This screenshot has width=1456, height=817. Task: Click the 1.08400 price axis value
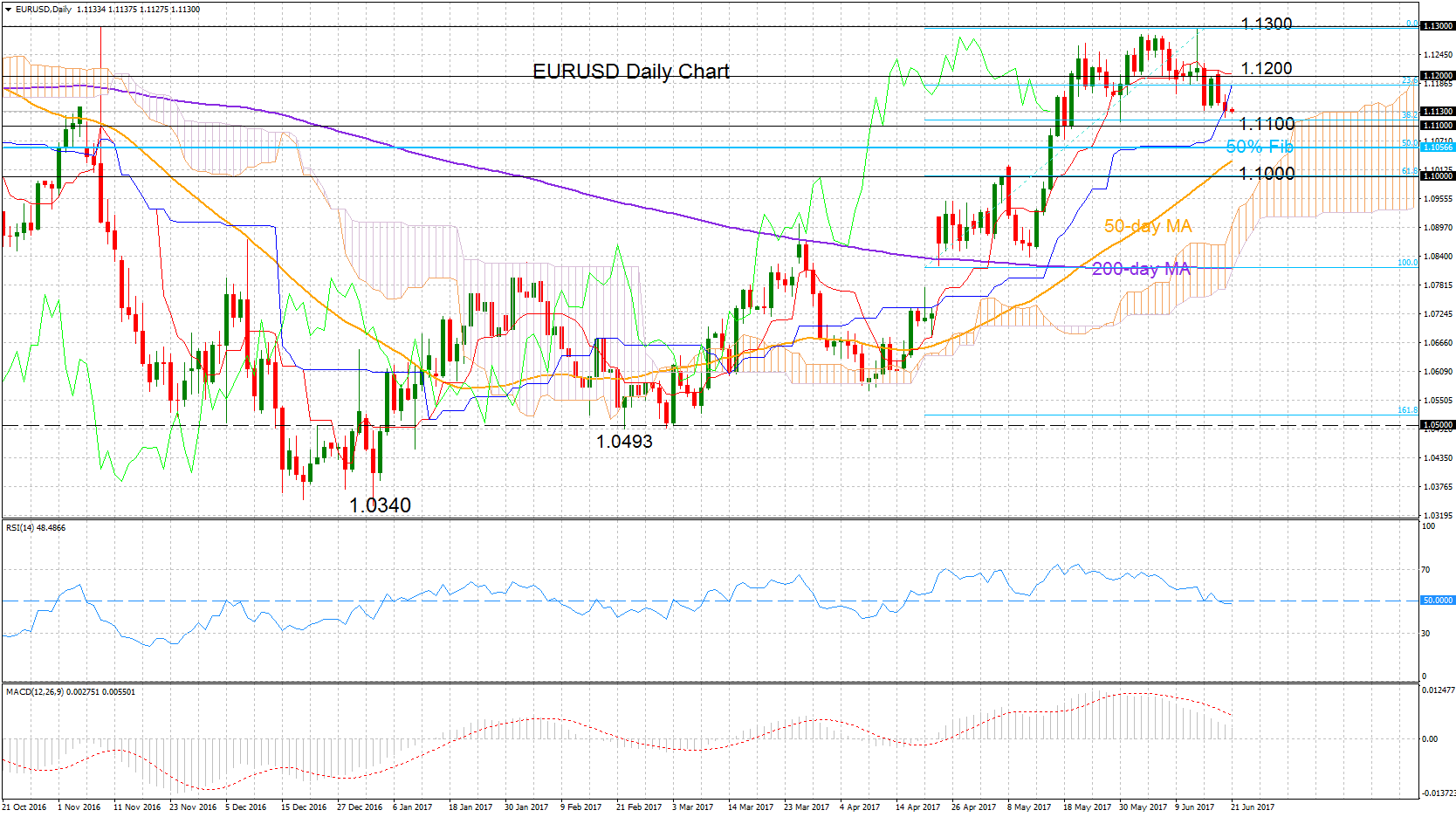coord(1438,257)
